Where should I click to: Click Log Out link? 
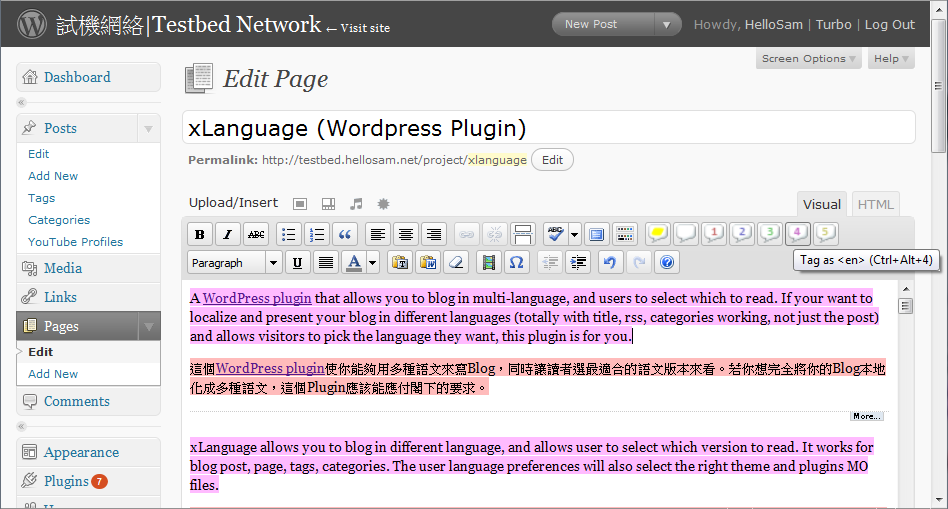click(x=889, y=25)
